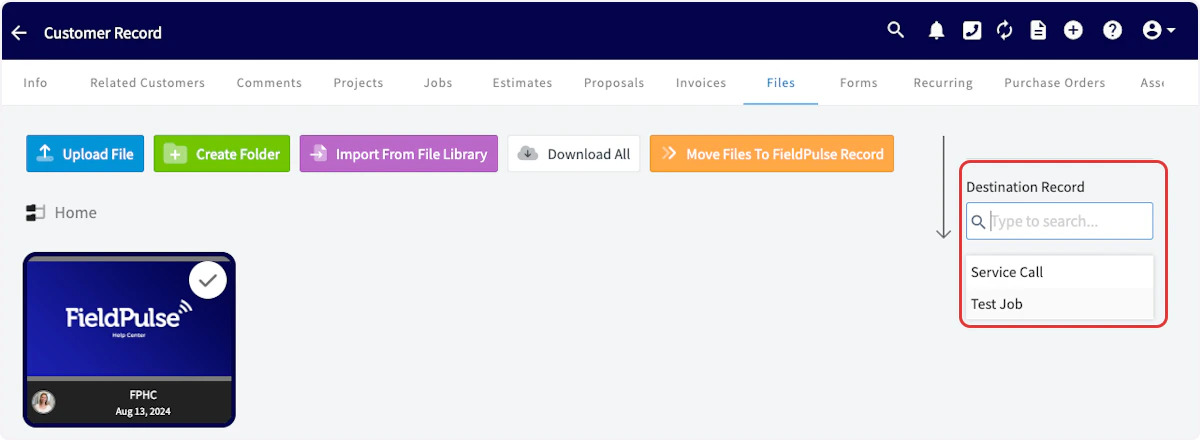Open the user account dropdown
The width and height of the screenshot is (1200, 440).
tap(1158, 31)
